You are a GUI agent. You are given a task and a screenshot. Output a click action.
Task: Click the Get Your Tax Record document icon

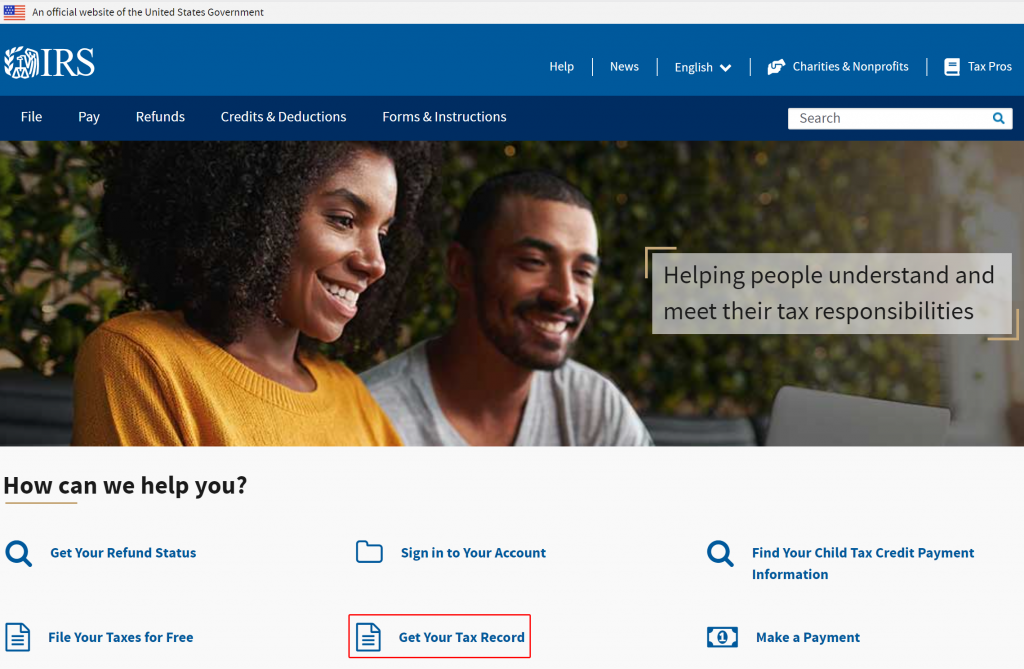coord(368,637)
